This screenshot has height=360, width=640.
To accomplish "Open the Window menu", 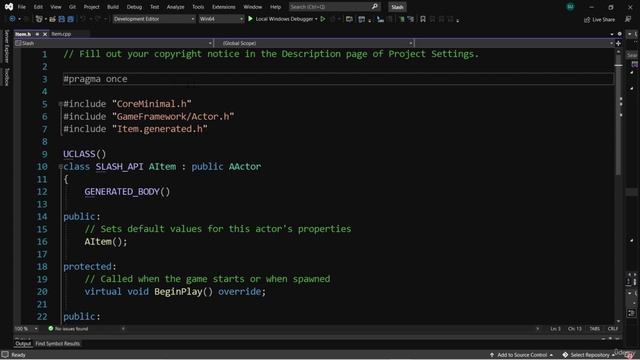I will tap(252, 7).
